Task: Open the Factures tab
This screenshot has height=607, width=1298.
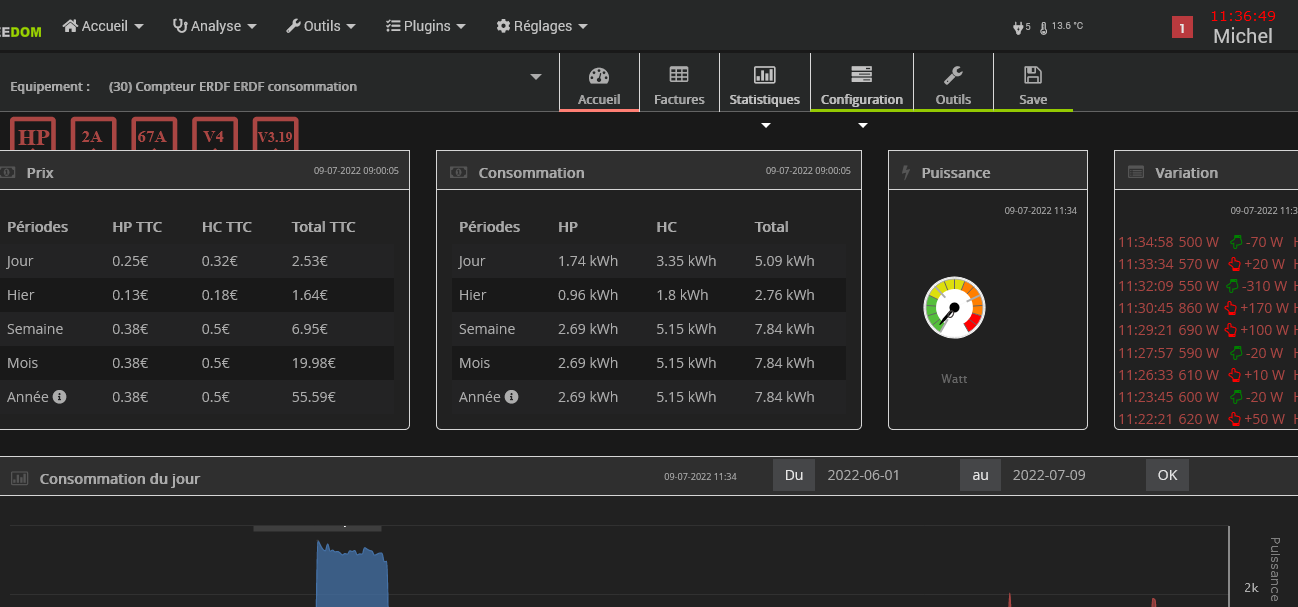Action: click(679, 84)
